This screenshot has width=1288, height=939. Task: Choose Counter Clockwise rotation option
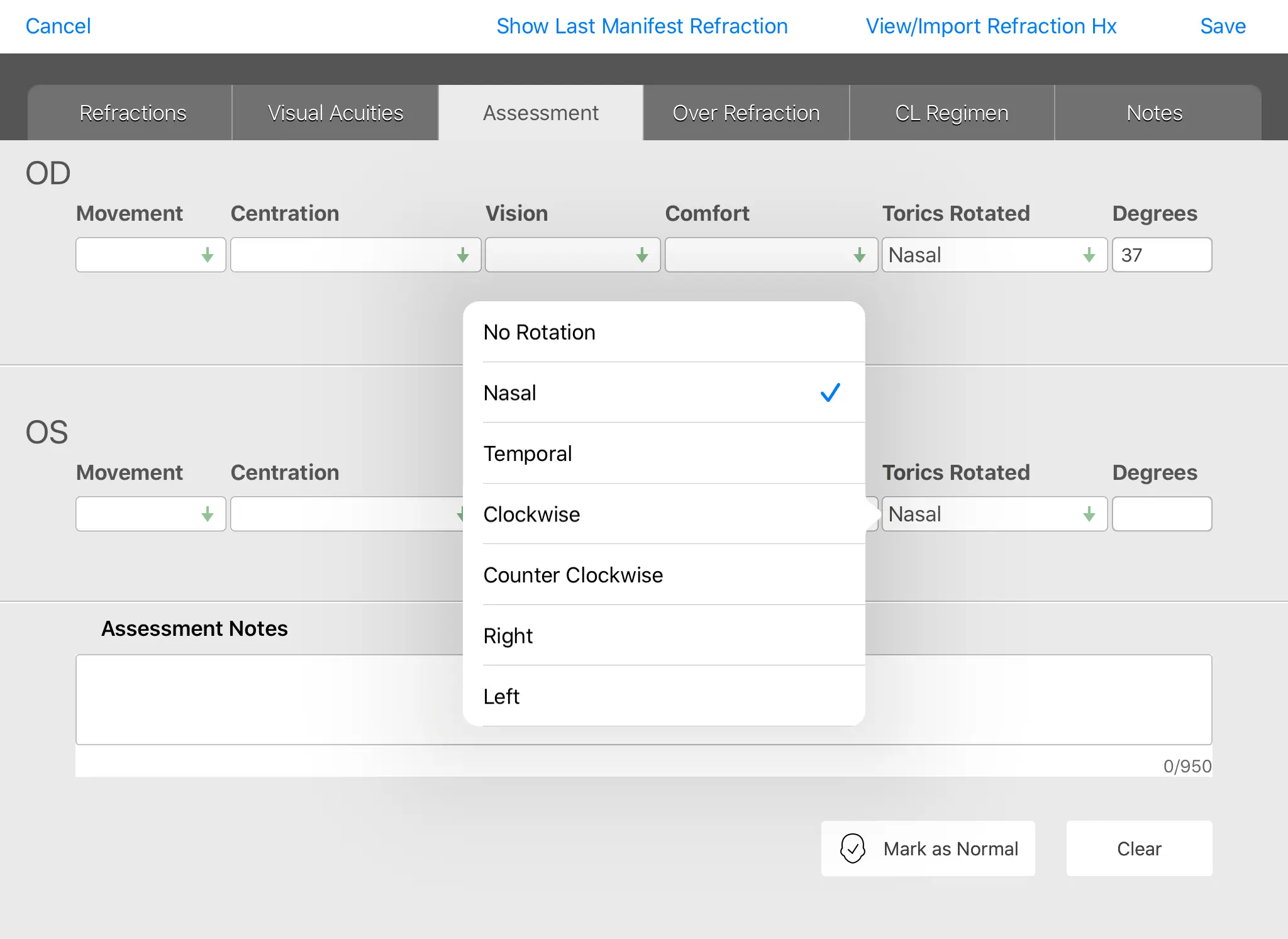[x=664, y=575]
